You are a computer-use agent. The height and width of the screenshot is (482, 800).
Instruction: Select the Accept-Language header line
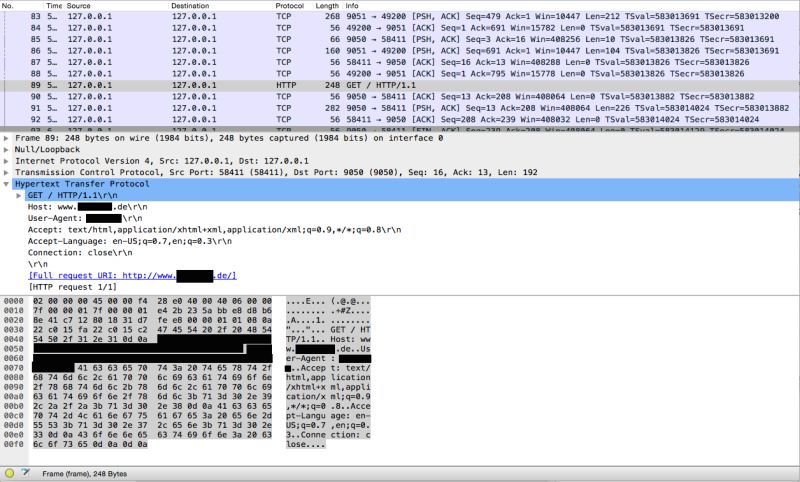pos(130,241)
